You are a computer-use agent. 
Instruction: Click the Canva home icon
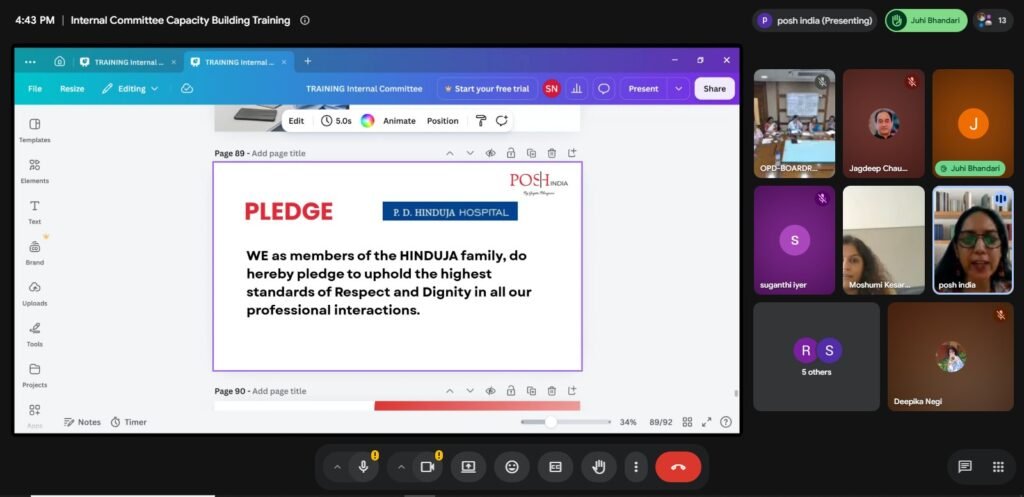(59, 61)
